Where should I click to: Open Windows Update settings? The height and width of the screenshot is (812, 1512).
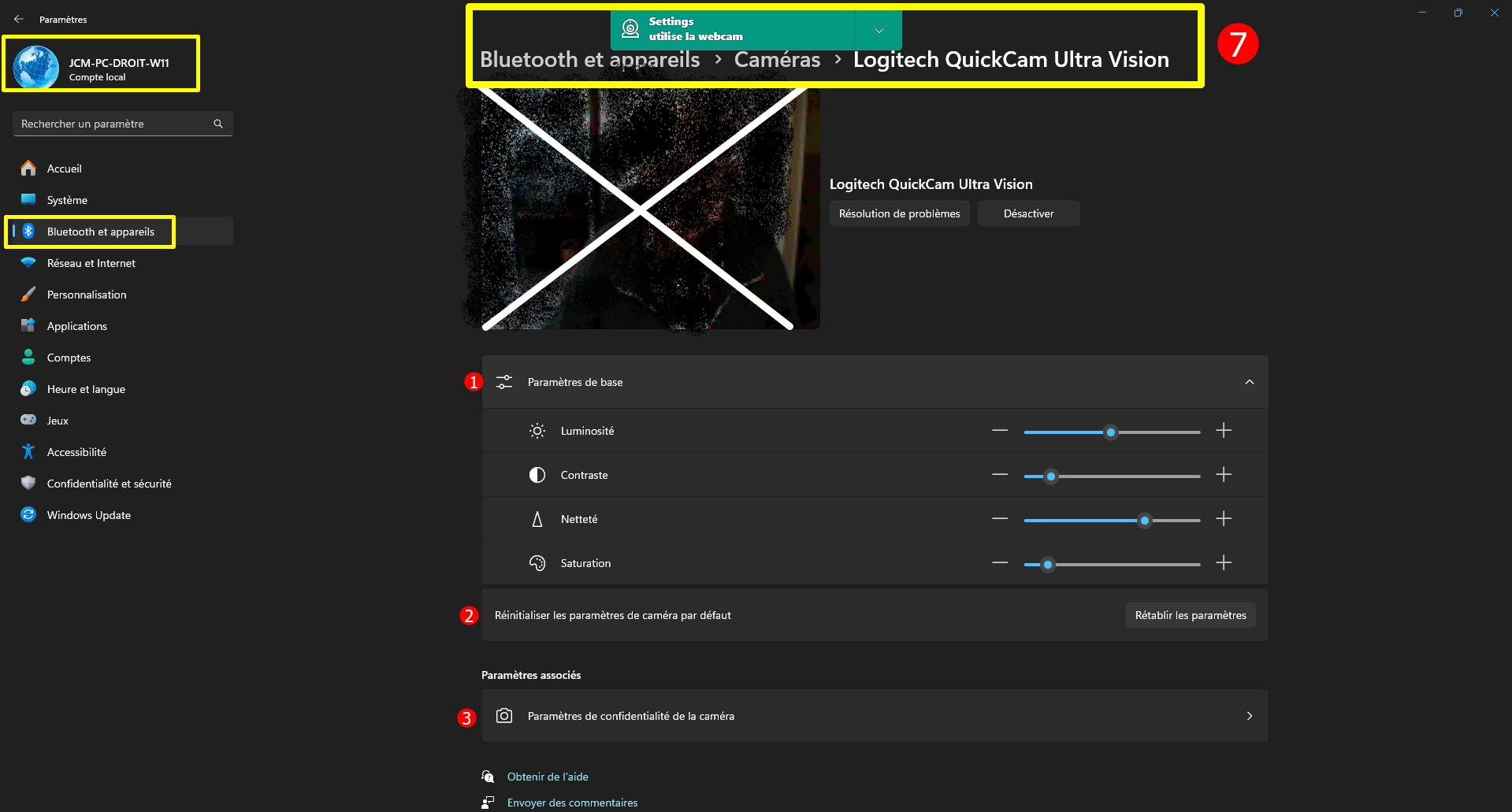[123, 515]
